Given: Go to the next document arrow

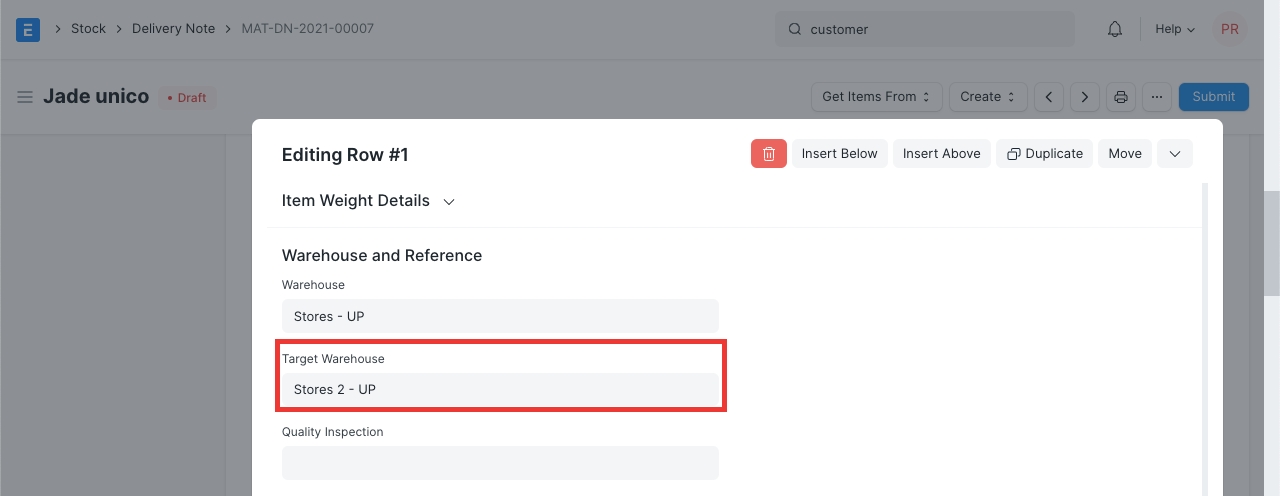Looking at the screenshot, I should [x=1085, y=97].
